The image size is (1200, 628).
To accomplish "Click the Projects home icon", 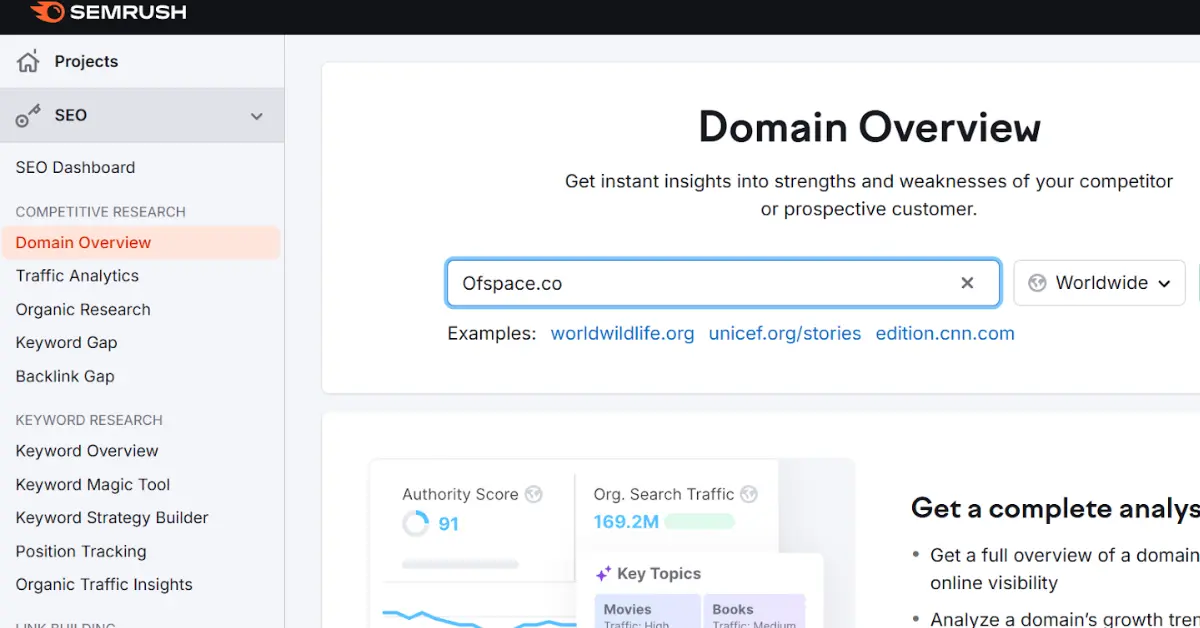I will click(28, 61).
